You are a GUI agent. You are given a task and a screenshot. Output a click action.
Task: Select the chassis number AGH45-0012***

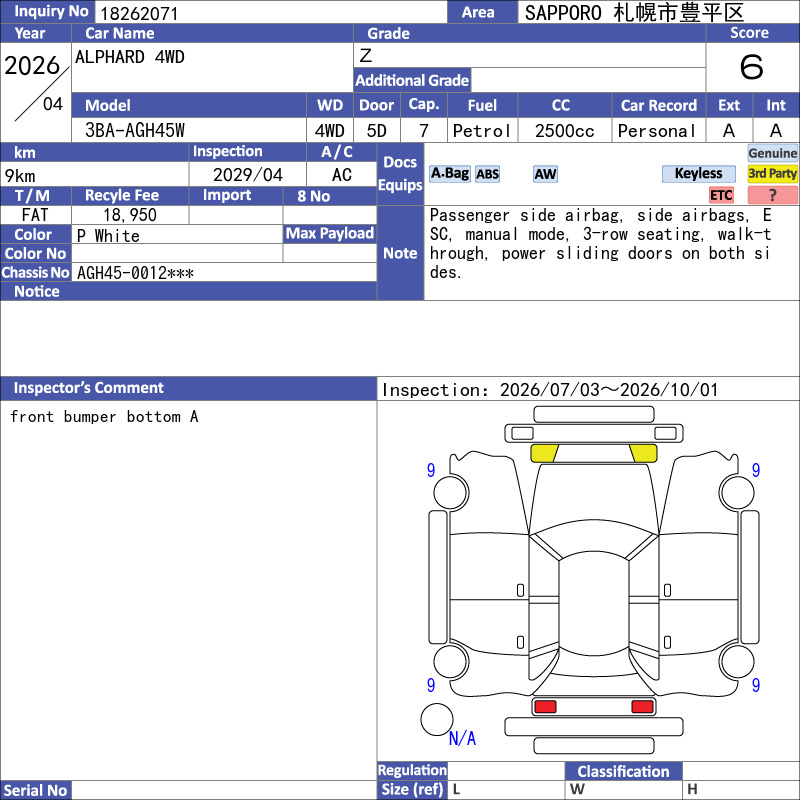pos(135,273)
